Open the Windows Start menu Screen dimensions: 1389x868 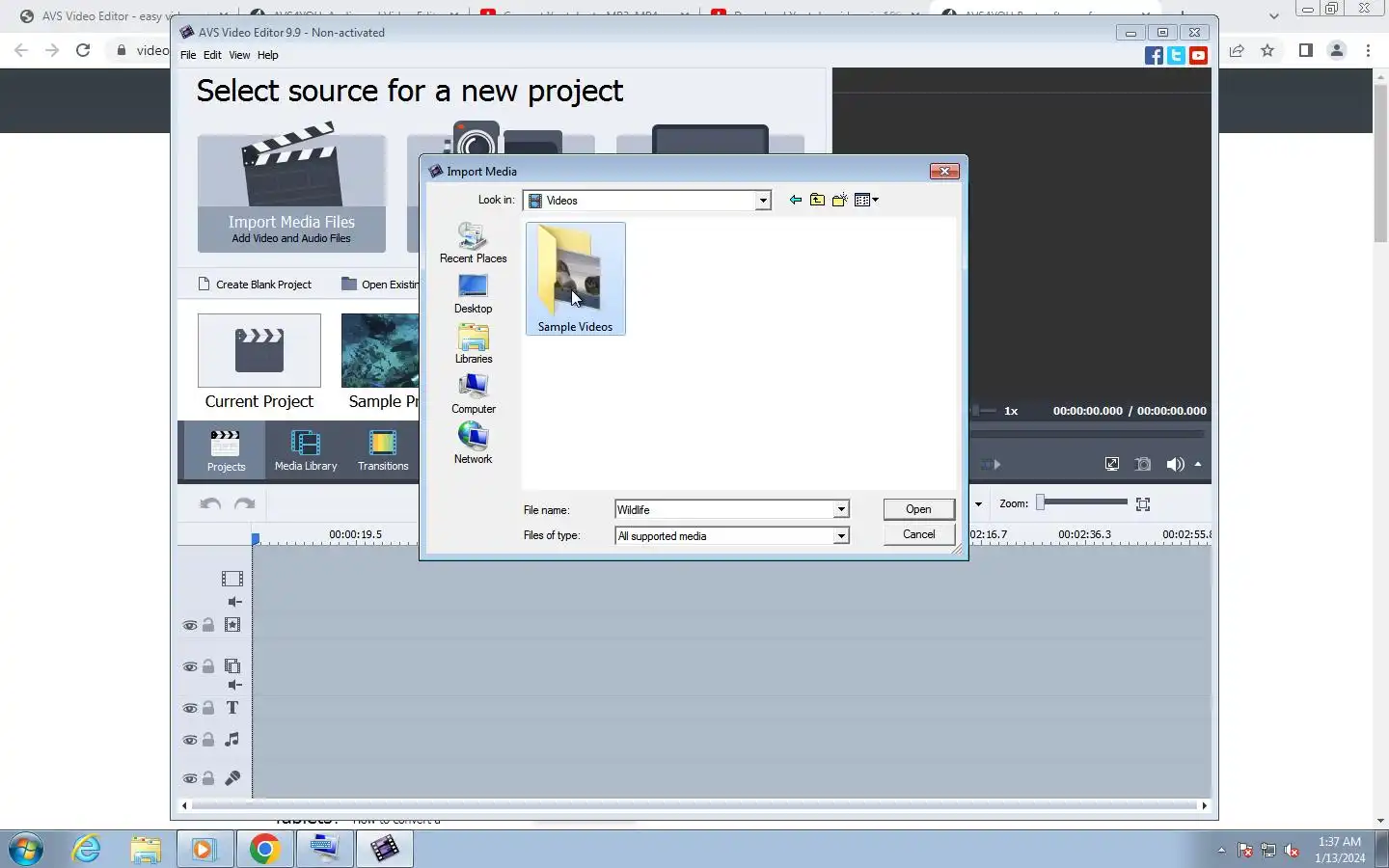pyautogui.click(x=26, y=850)
